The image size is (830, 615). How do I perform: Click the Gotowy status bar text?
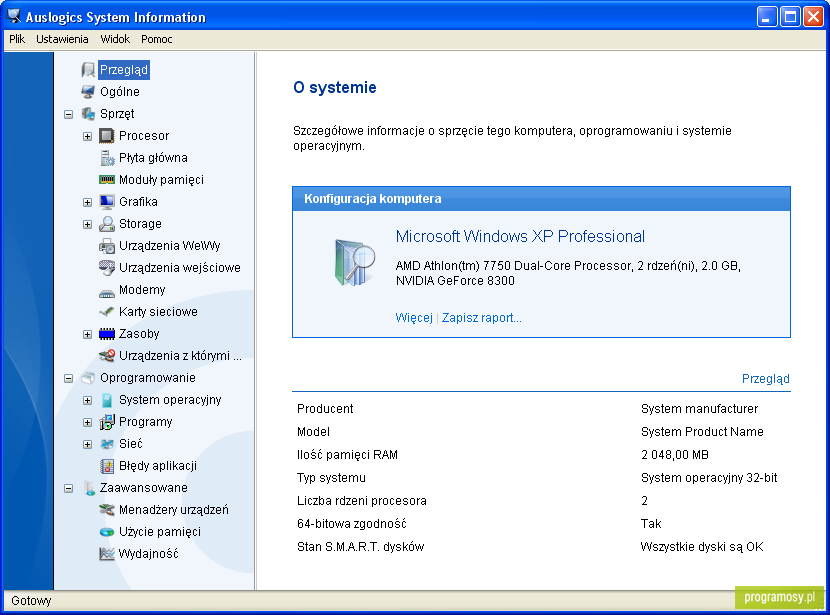(x=31, y=601)
